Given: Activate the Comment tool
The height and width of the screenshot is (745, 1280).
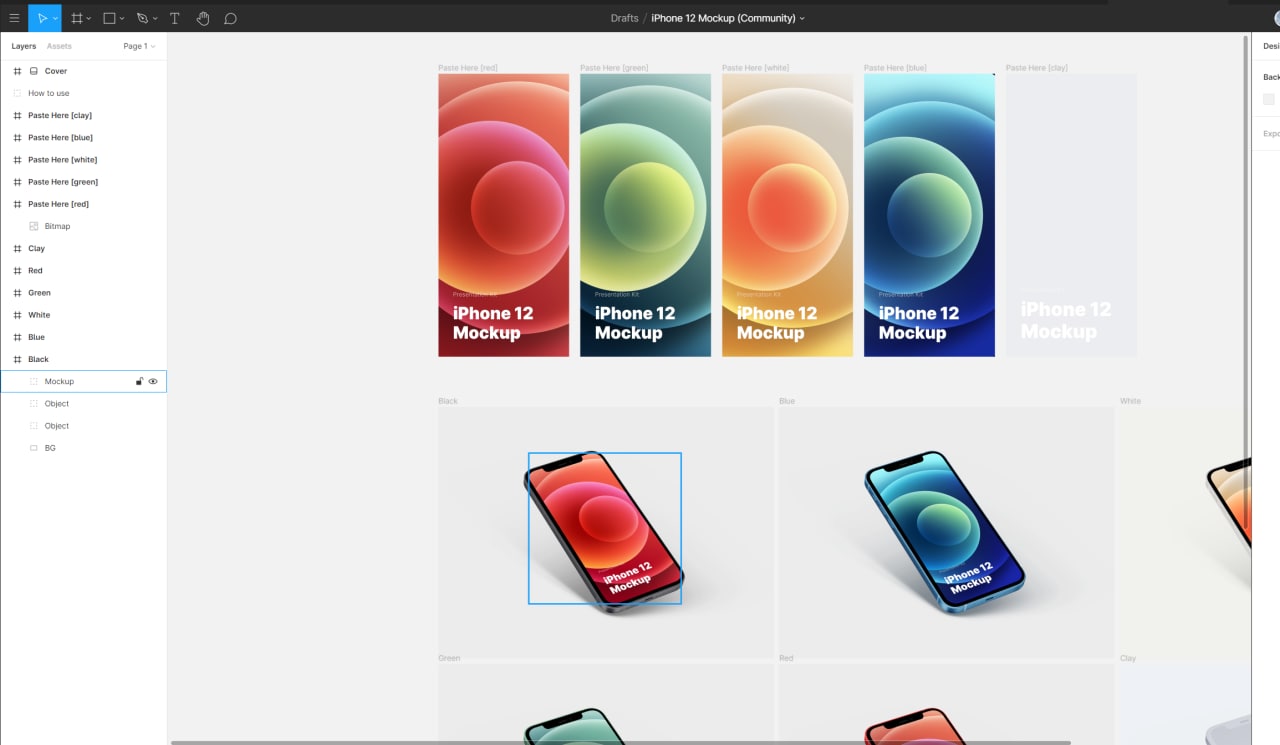Looking at the screenshot, I should click(231, 18).
